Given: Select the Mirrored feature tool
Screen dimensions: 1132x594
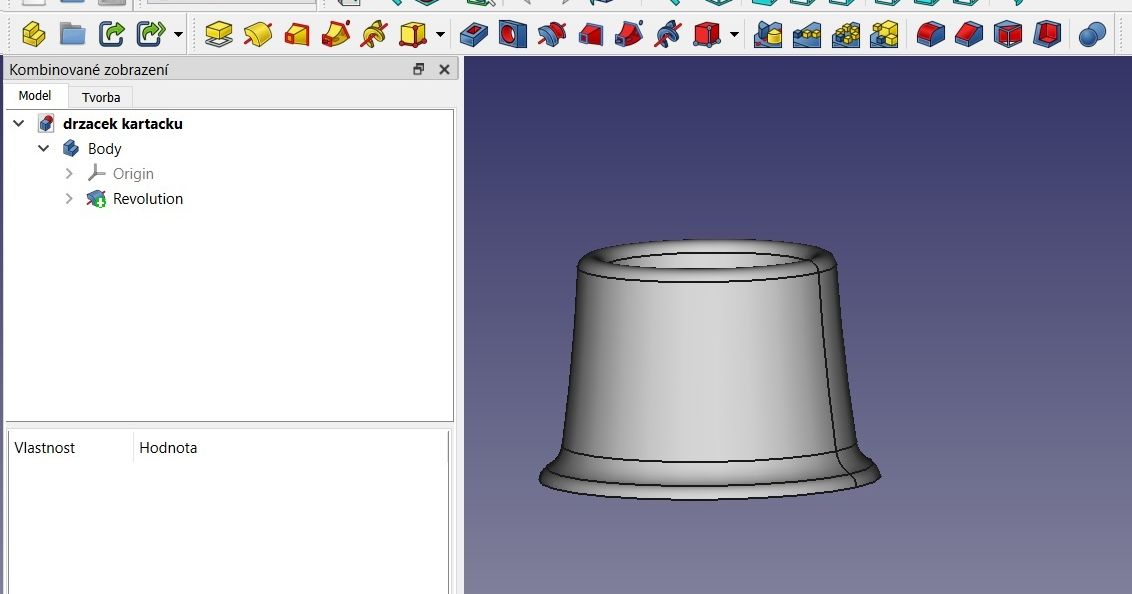Looking at the screenshot, I should tap(767, 34).
